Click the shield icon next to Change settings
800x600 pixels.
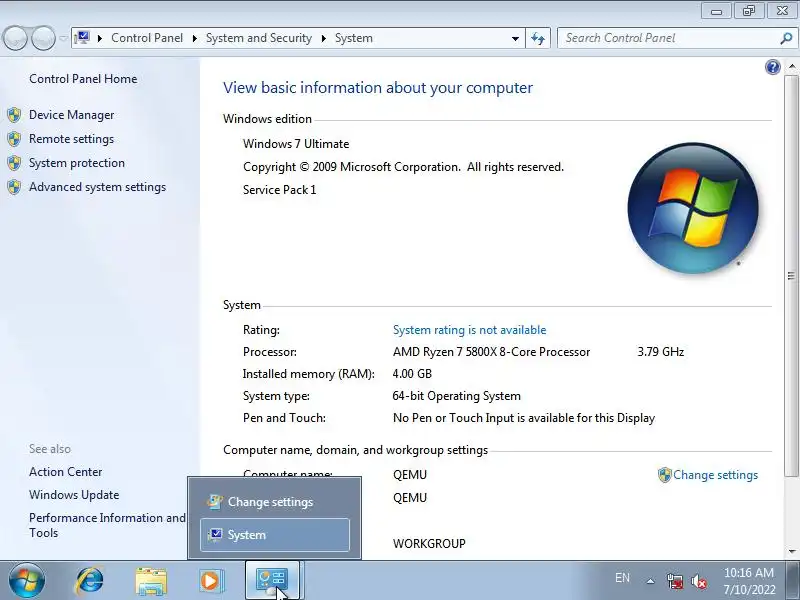coord(664,475)
